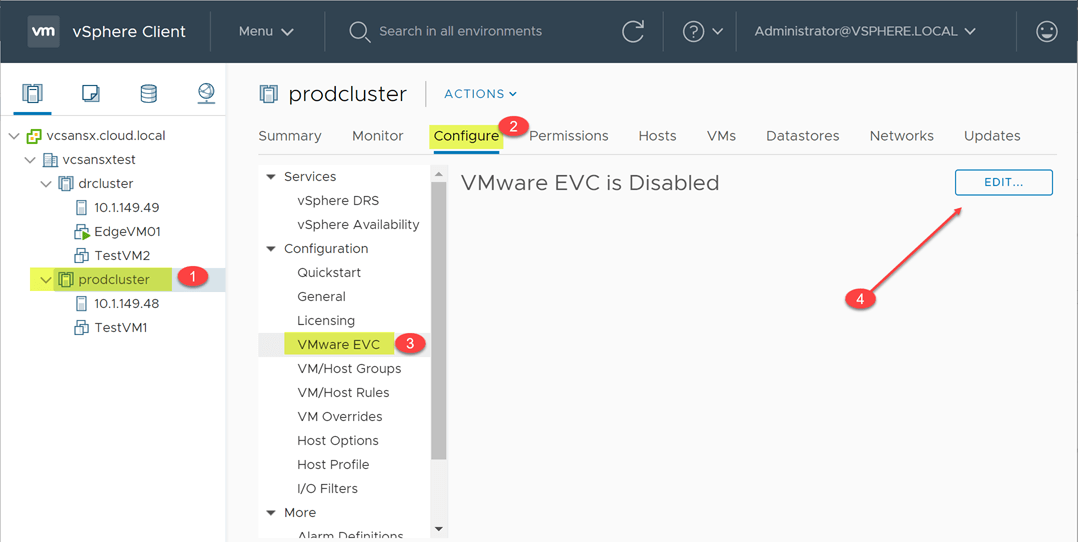Open the Menu dropdown
The image size is (1078, 542).
(266, 32)
